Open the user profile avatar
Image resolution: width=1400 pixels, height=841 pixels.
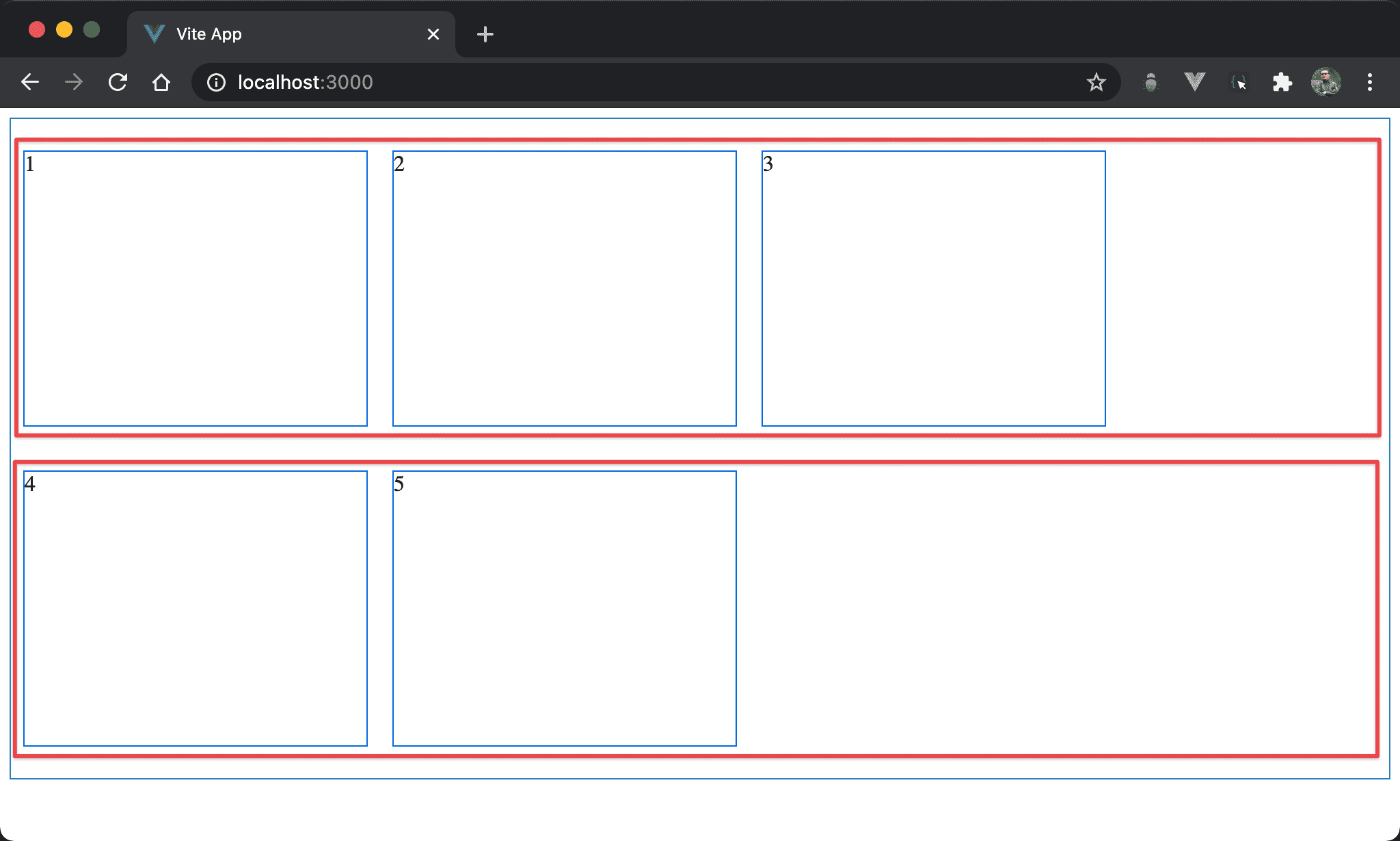tap(1325, 83)
